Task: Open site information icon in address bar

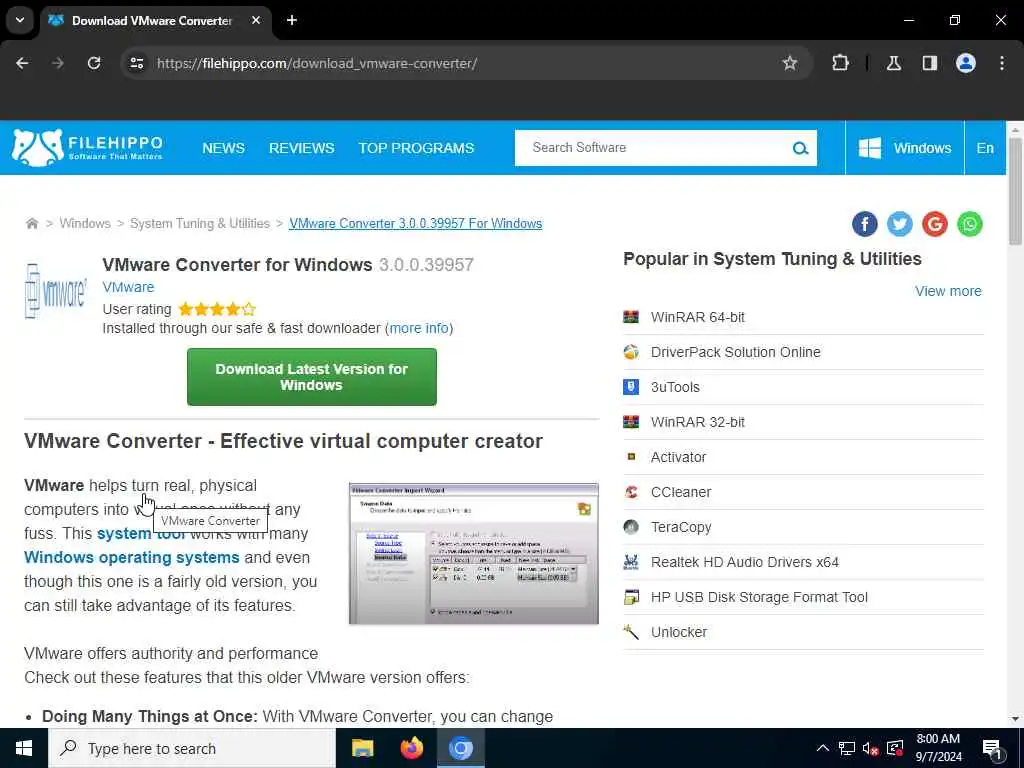Action: 136,63
